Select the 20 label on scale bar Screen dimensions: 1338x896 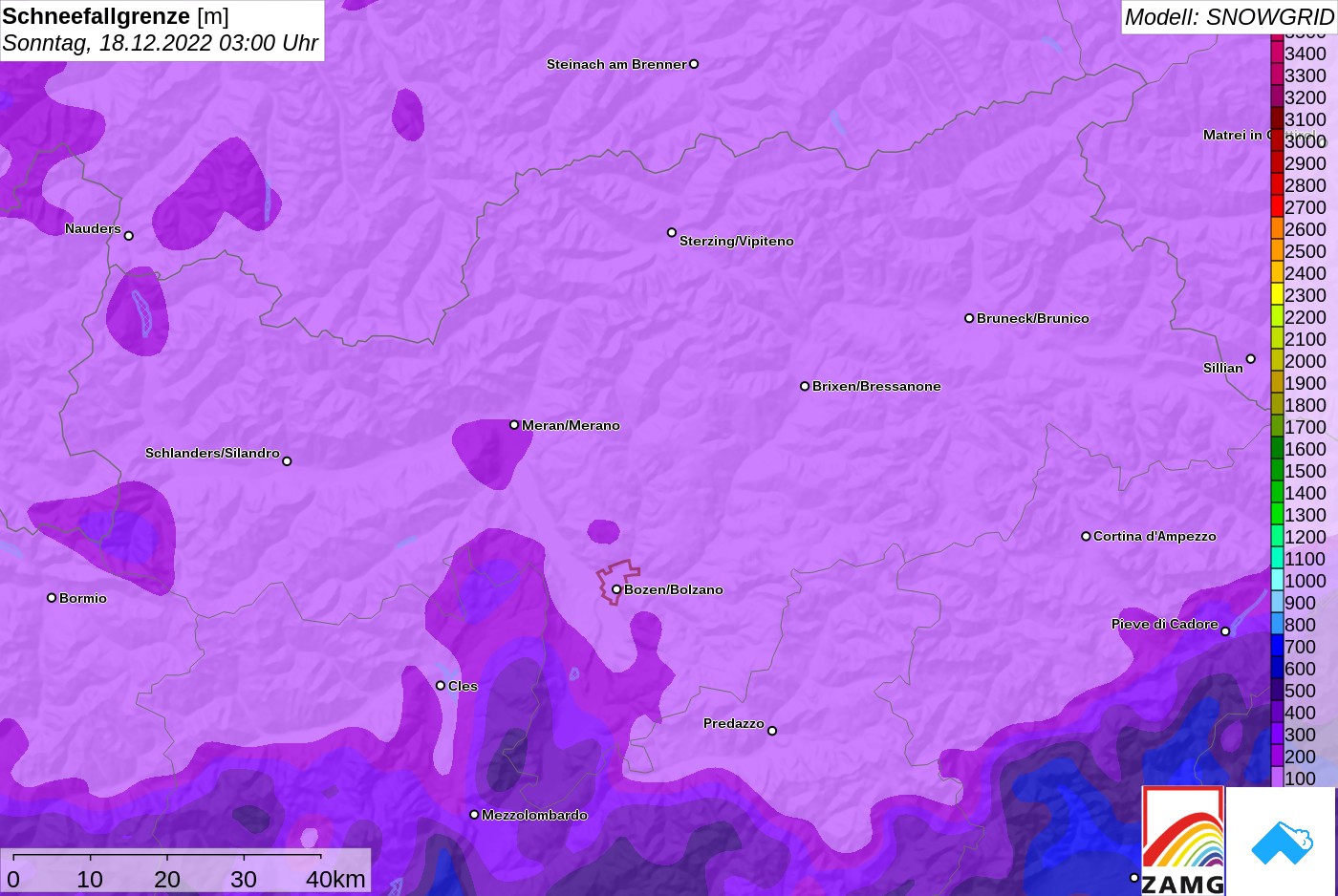click(167, 879)
